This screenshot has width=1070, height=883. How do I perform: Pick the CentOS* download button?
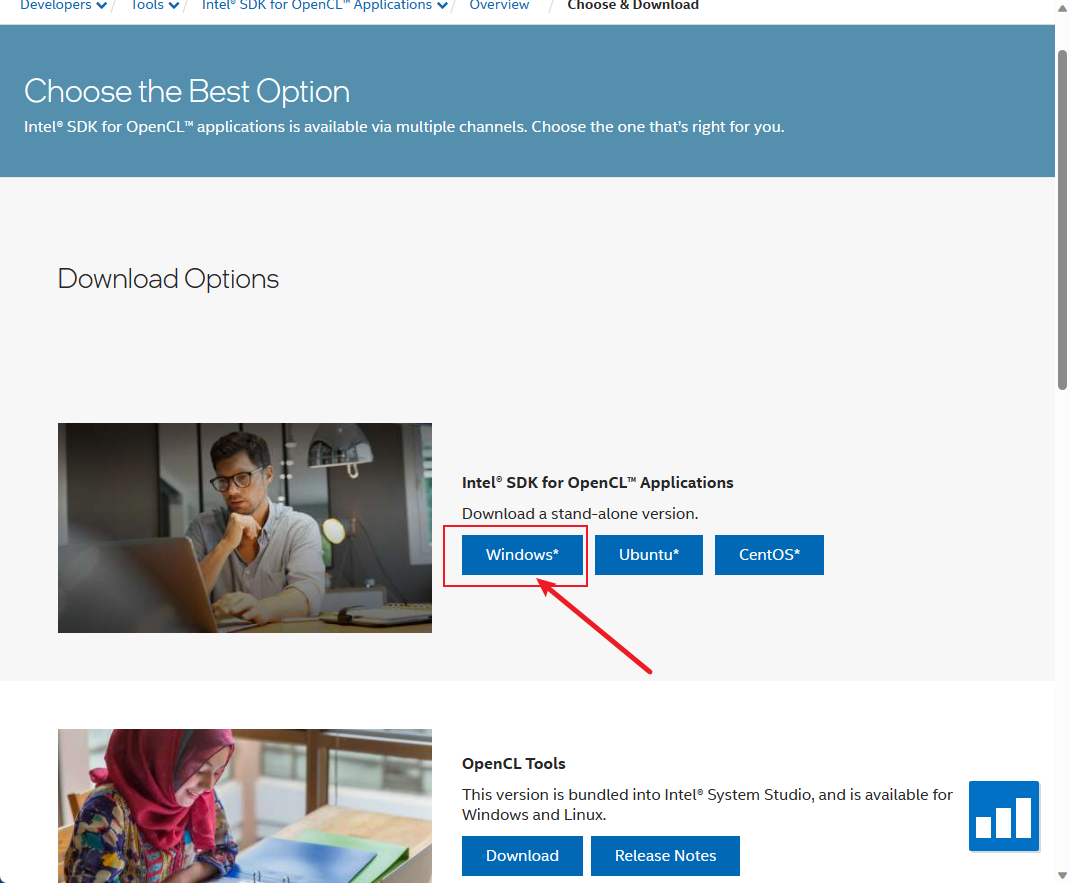(x=769, y=555)
